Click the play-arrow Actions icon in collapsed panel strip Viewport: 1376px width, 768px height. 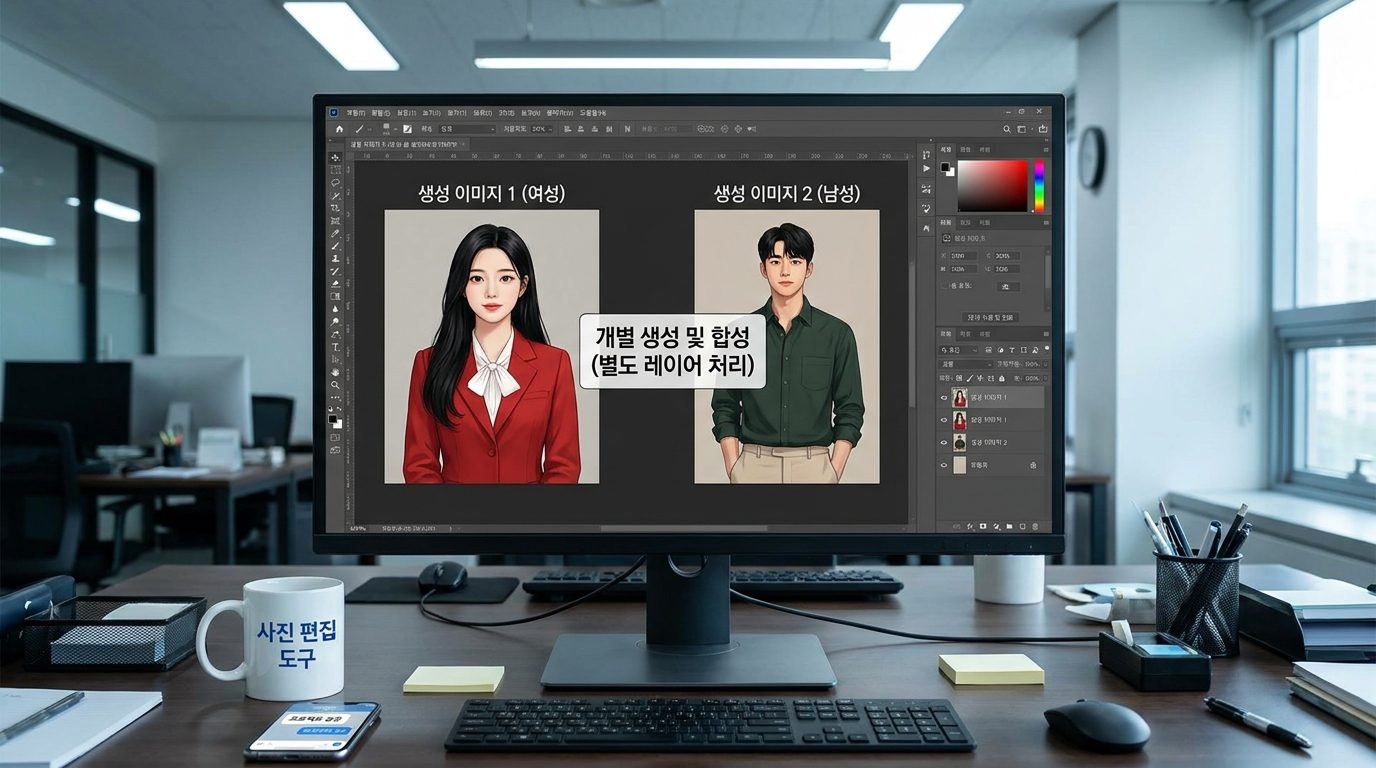point(926,169)
